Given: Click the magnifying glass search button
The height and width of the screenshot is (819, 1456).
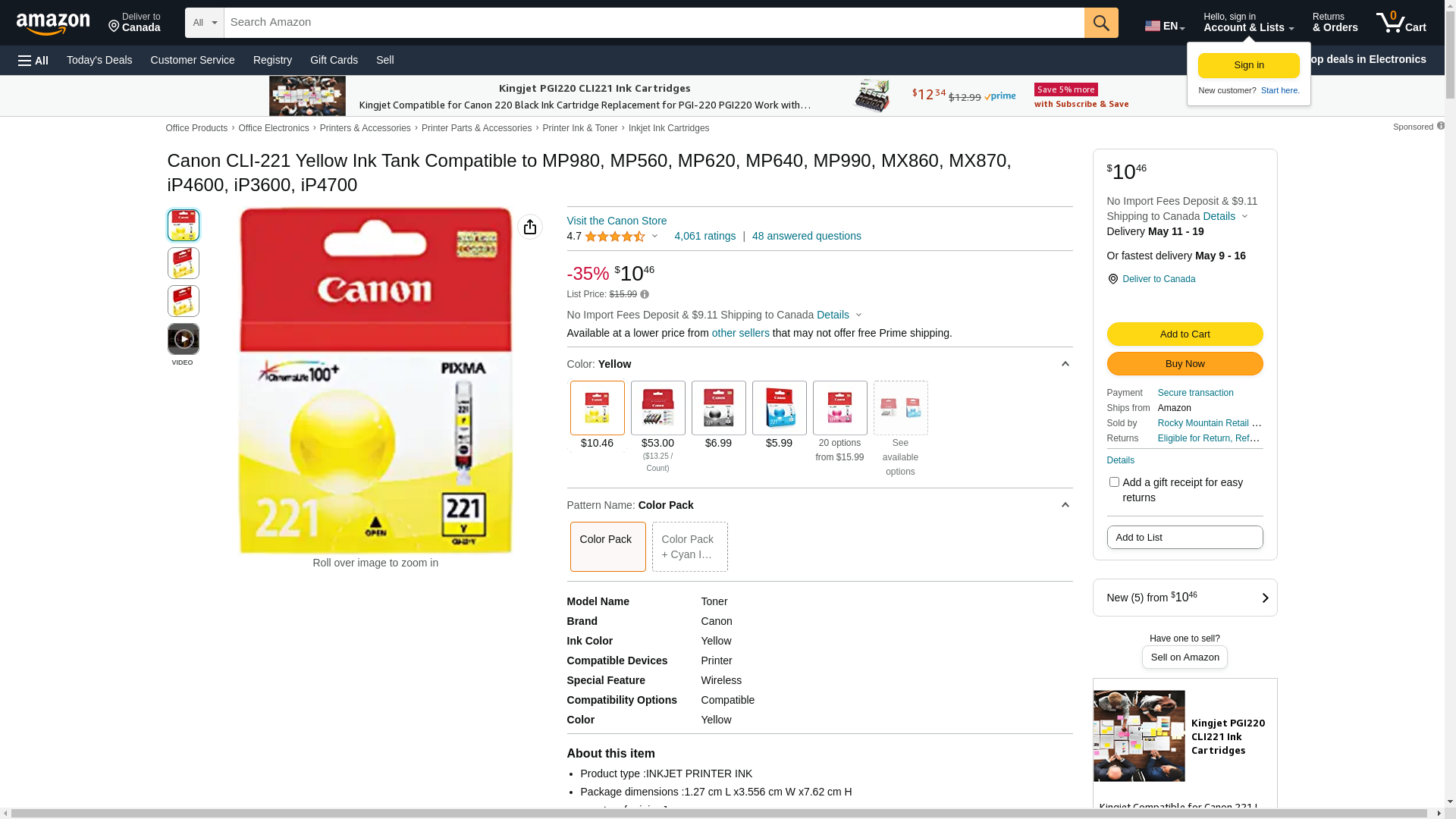Looking at the screenshot, I should click(x=1100, y=23).
